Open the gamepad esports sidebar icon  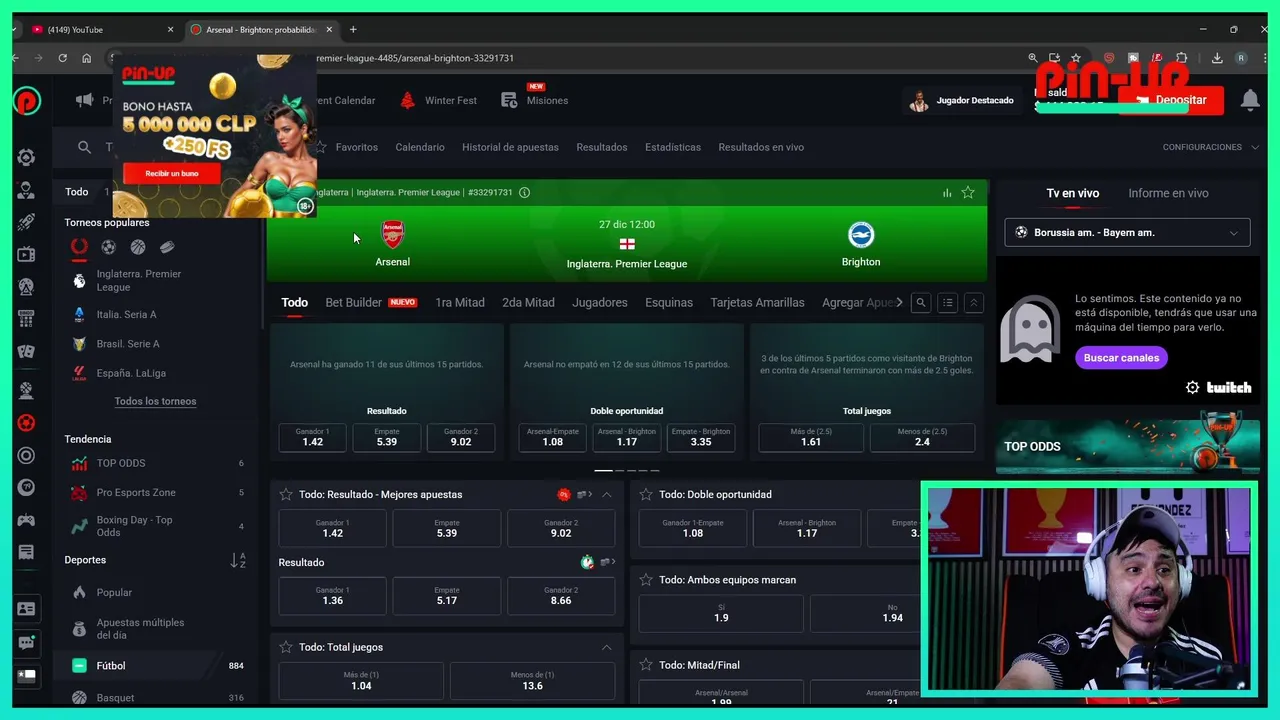coord(27,520)
